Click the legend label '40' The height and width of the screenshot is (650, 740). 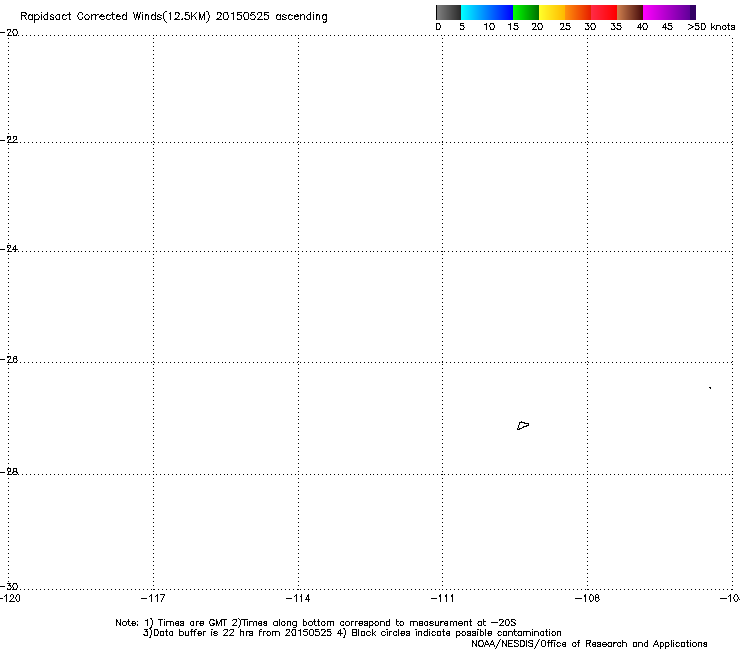coord(642,27)
